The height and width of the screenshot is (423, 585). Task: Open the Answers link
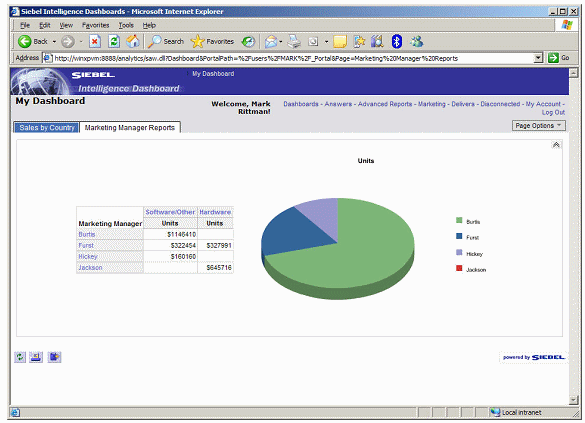click(x=338, y=104)
